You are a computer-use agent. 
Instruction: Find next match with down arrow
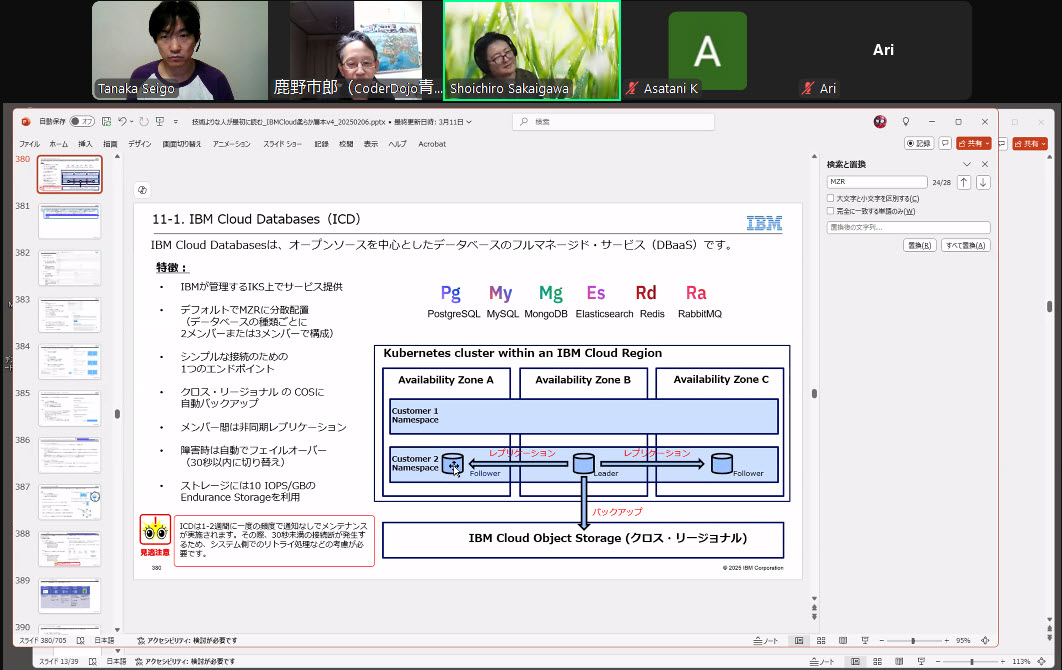(x=983, y=182)
